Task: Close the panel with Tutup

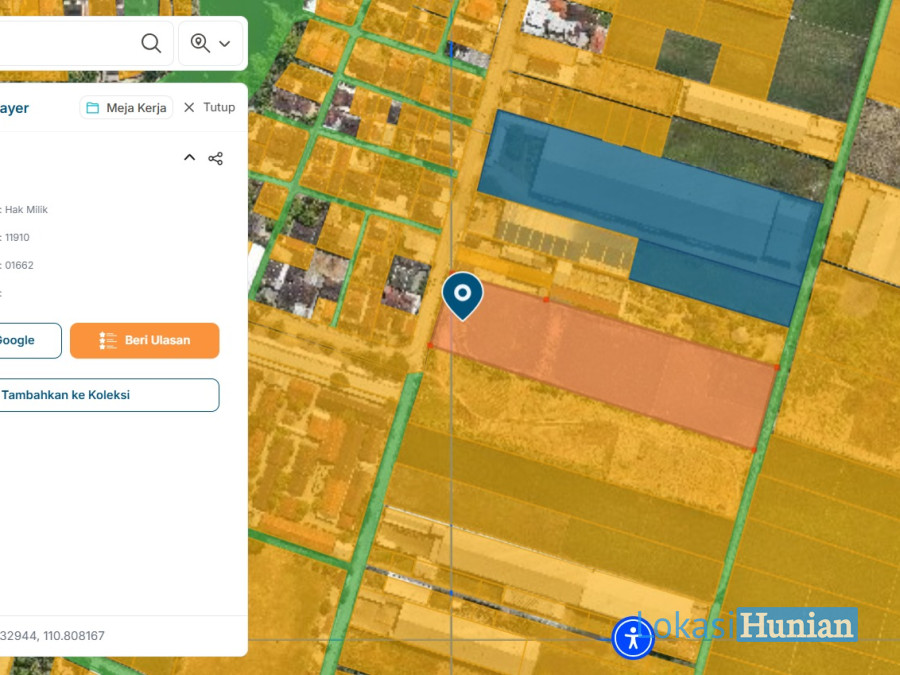Action: coord(209,107)
